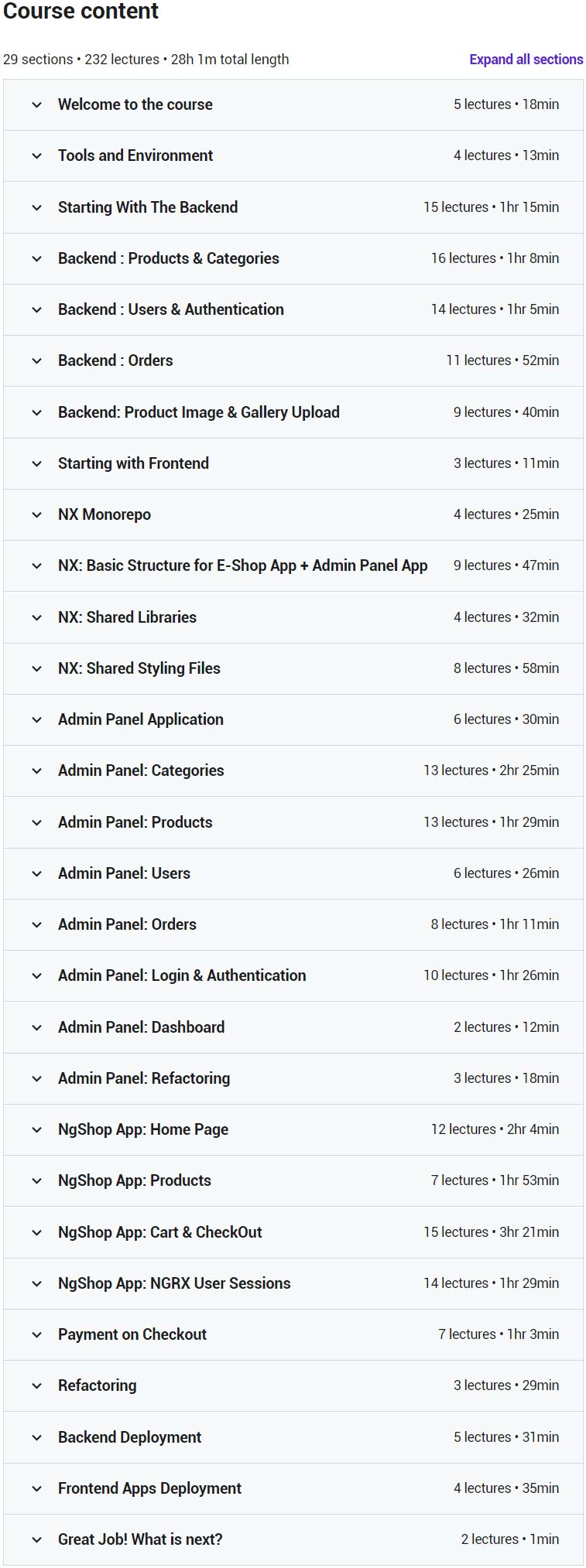Select Starting with Frontend section title
Image resolution: width=586 pixels, height=1568 pixels.
133,463
